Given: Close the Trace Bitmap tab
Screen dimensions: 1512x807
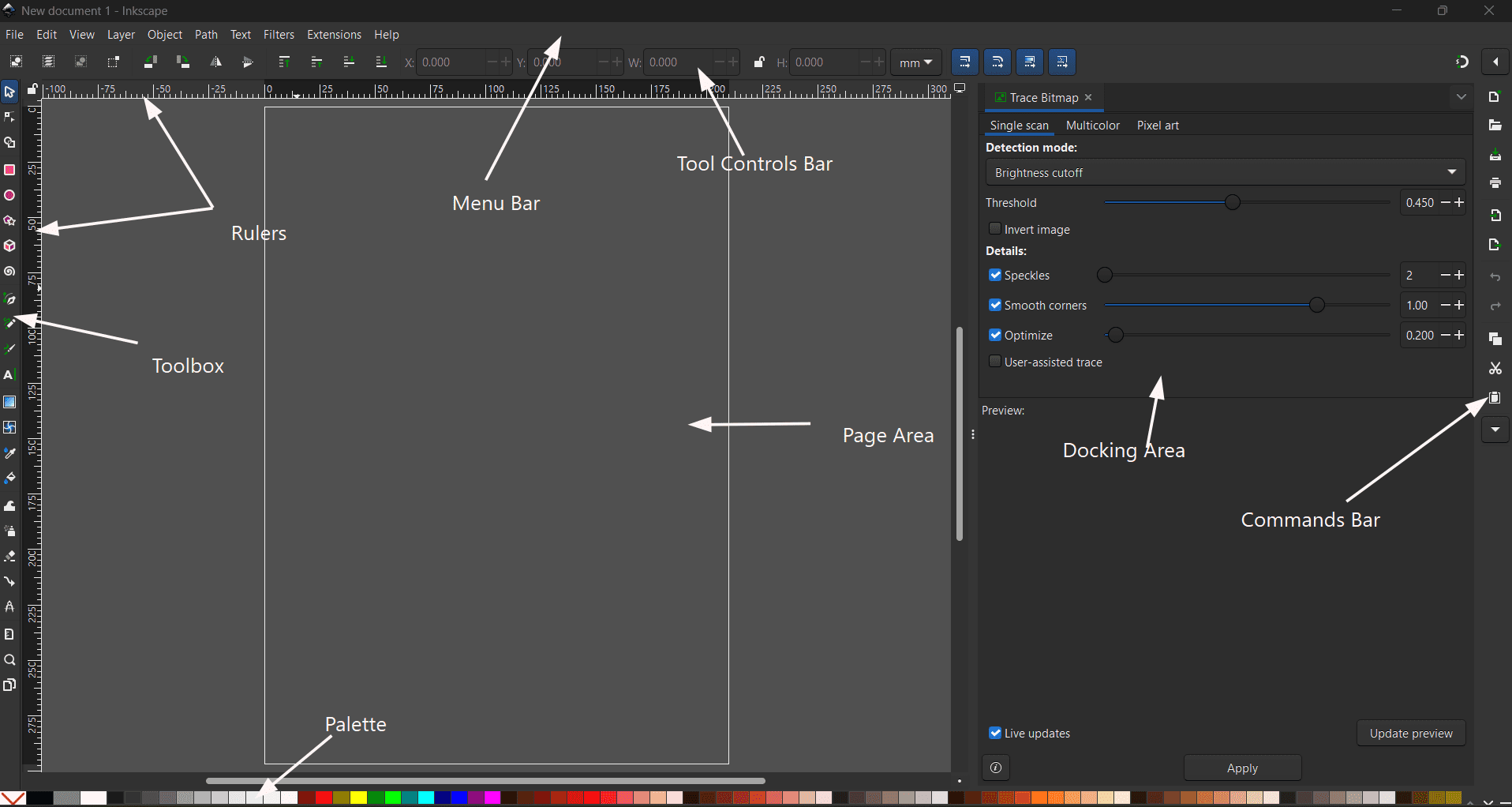Looking at the screenshot, I should pos(1088,97).
